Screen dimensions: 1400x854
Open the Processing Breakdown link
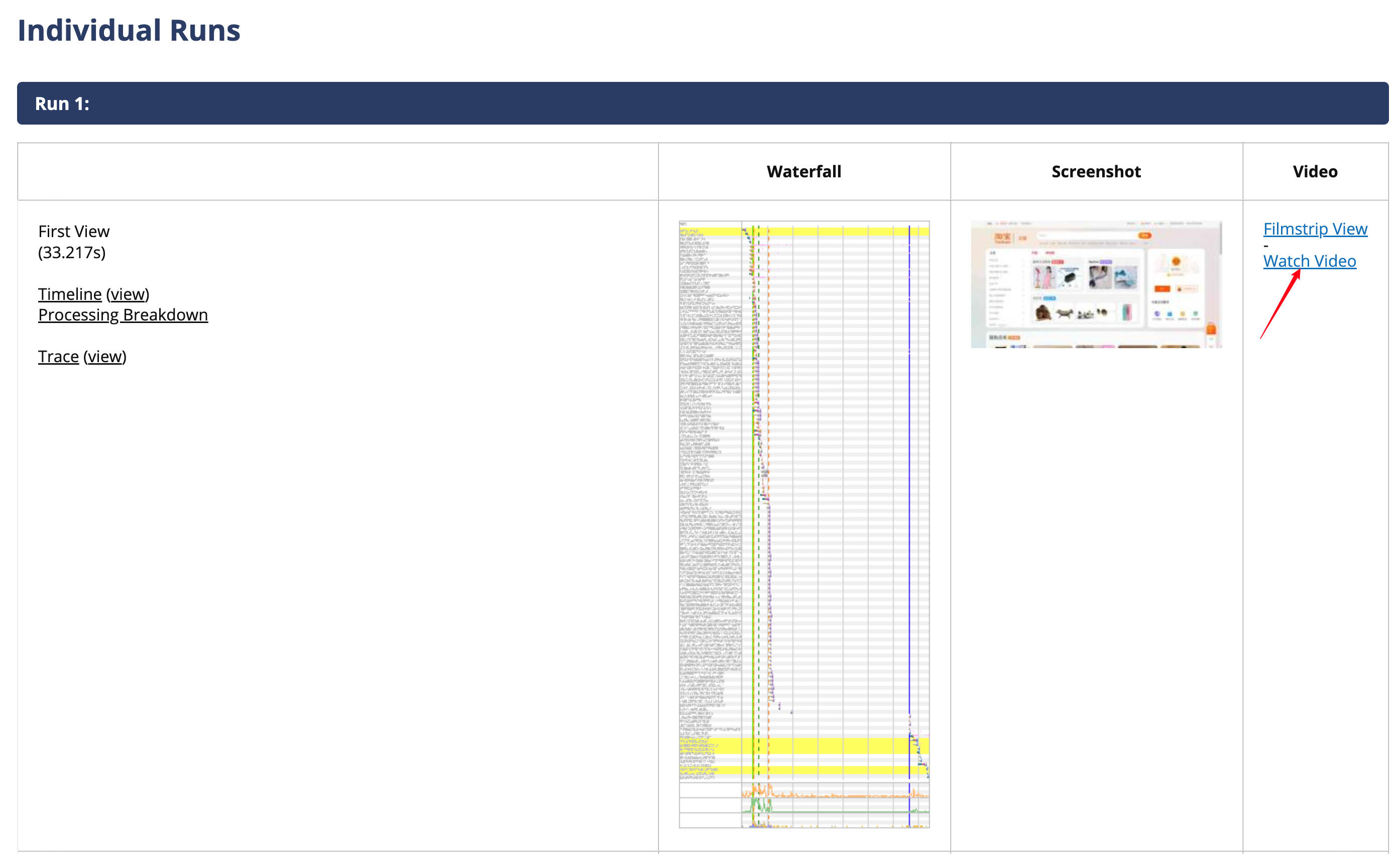pyautogui.click(x=123, y=315)
